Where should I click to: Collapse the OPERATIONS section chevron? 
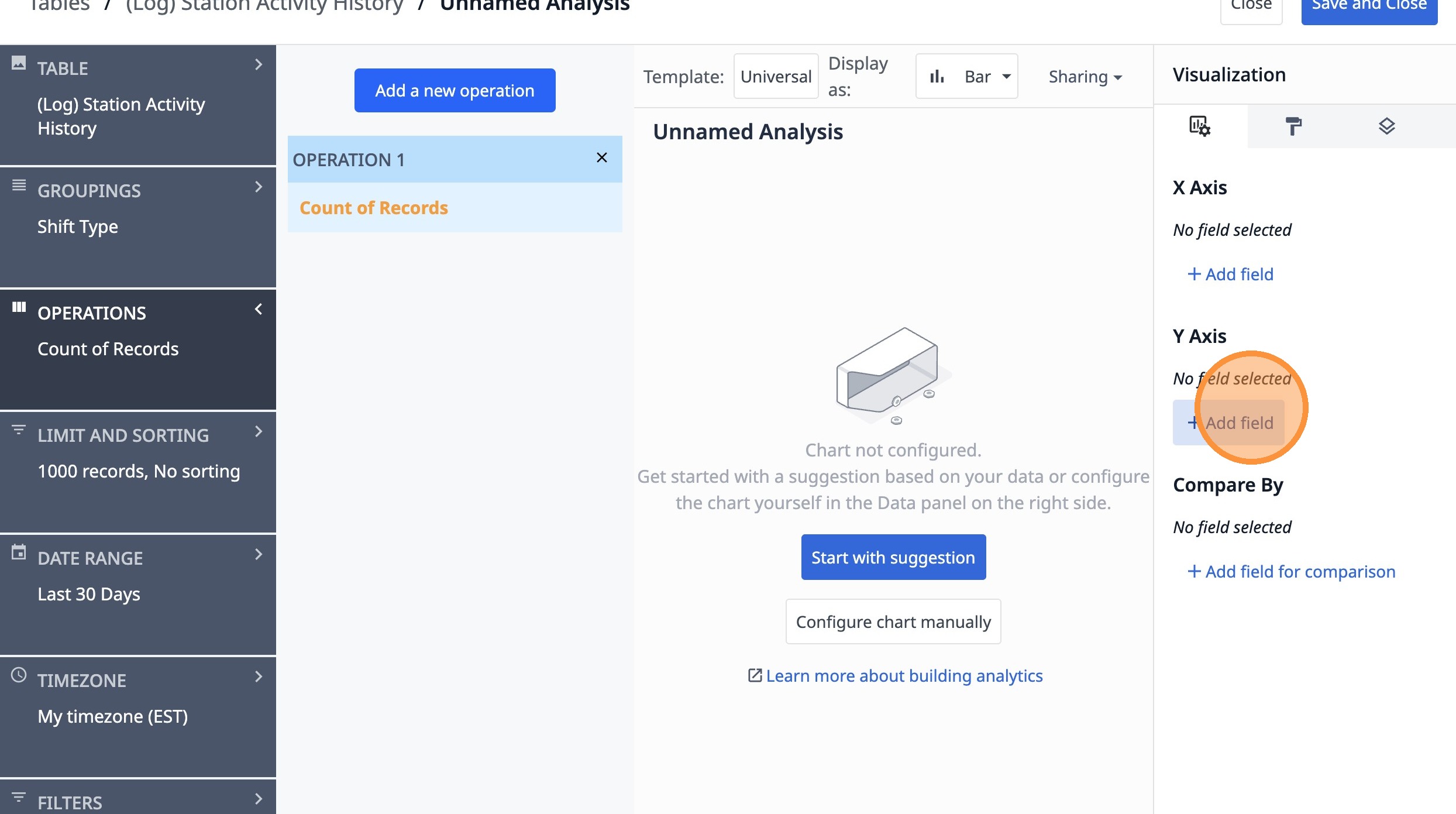(x=259, y=310)
